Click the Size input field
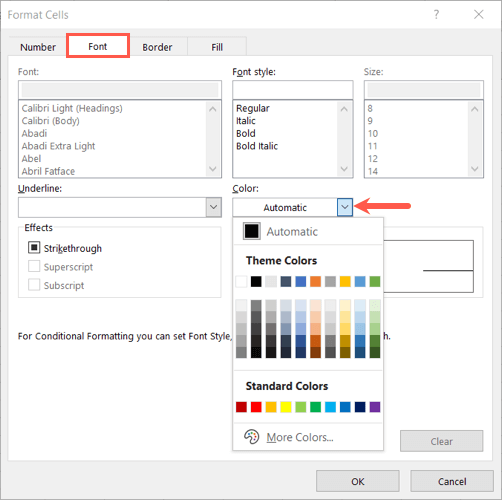The image size is (502, 500). pos(424,90)
